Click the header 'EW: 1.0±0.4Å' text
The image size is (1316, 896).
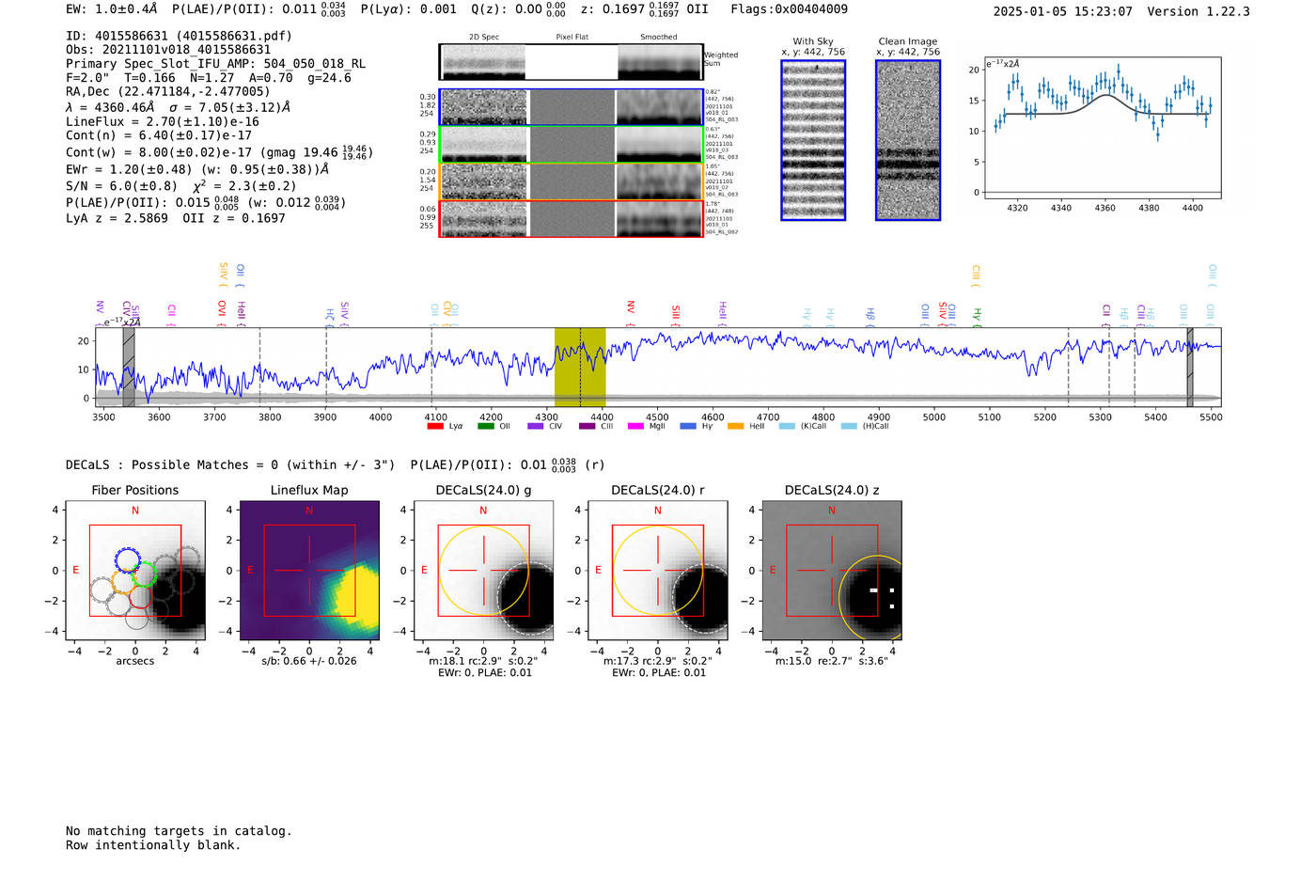pos(111,9)
